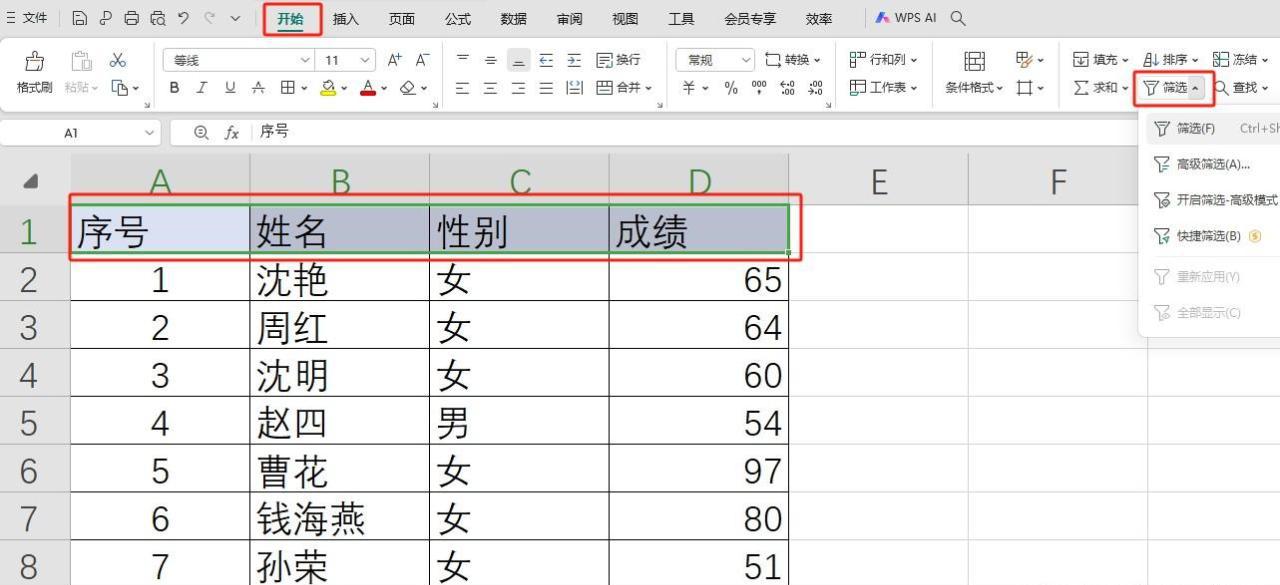This screenshot has width=1280, height=585.
Task: Click the cell borders icon
Action: [x=288, y=88]
